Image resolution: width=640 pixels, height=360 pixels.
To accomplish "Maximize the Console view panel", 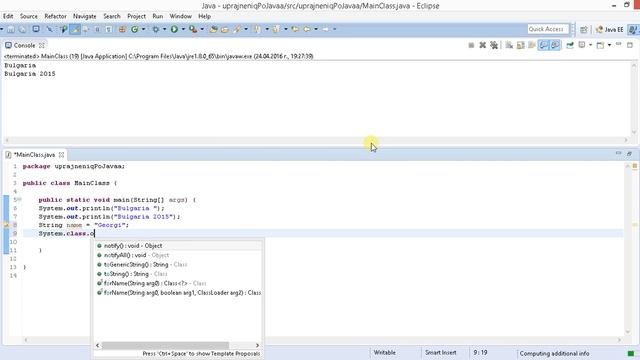I will (630, 45).
